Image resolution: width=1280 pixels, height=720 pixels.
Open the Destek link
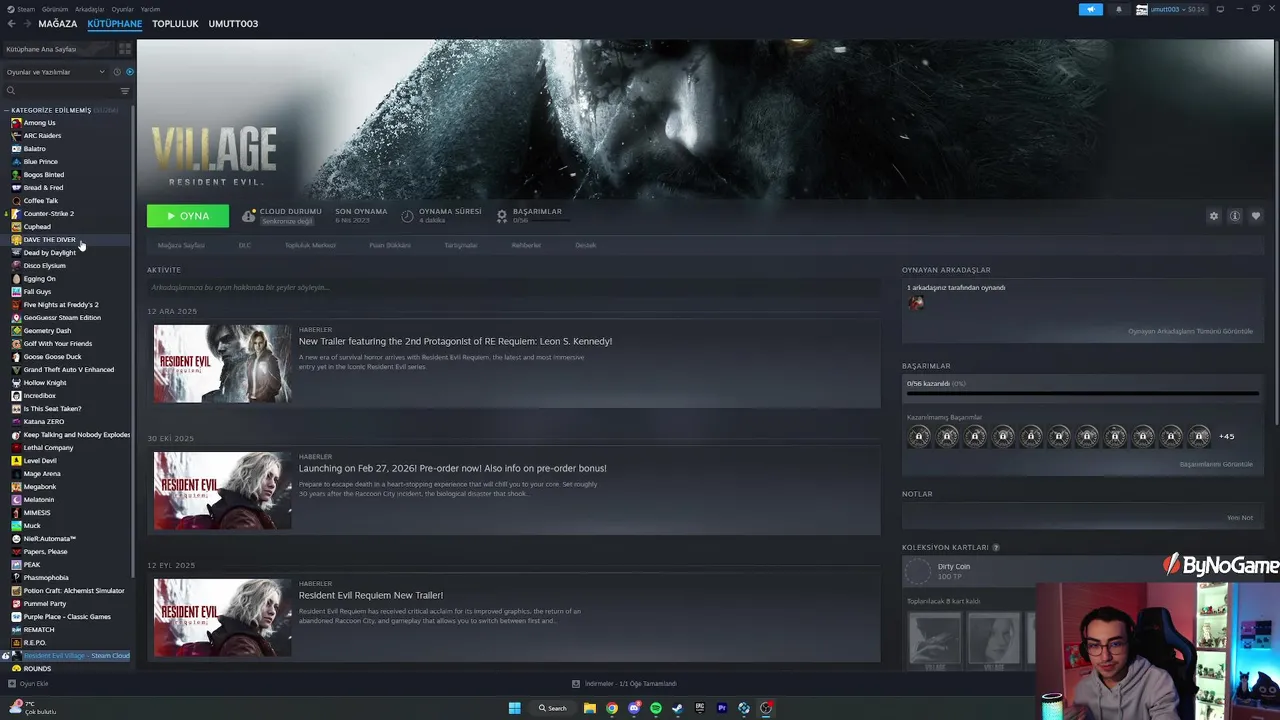point(586,245)
